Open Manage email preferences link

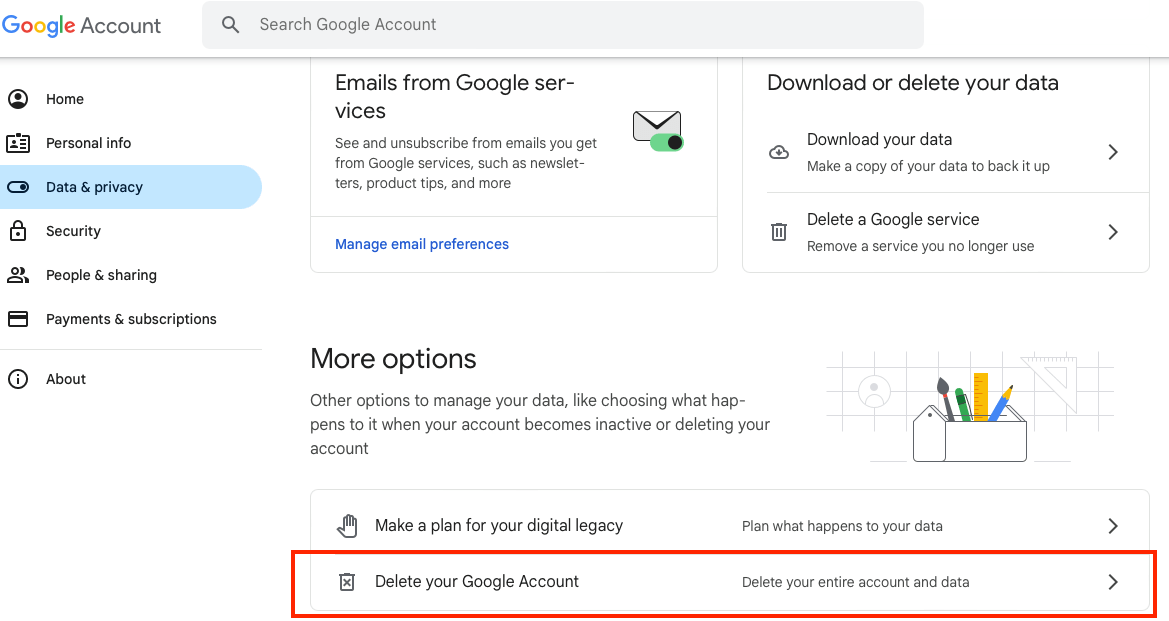click(422, 244)
